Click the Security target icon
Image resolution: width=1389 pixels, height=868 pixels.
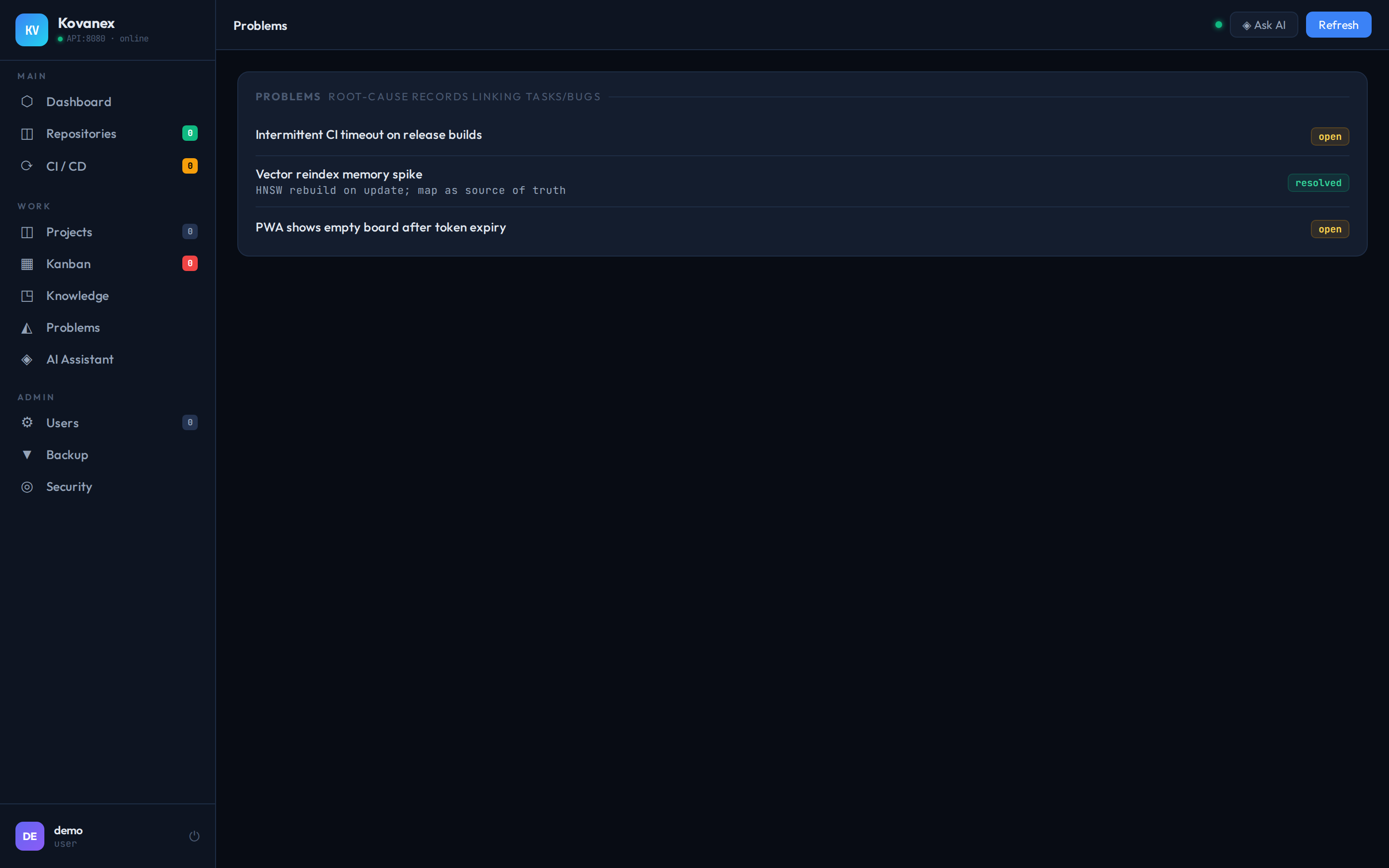(x=27, y=487)
